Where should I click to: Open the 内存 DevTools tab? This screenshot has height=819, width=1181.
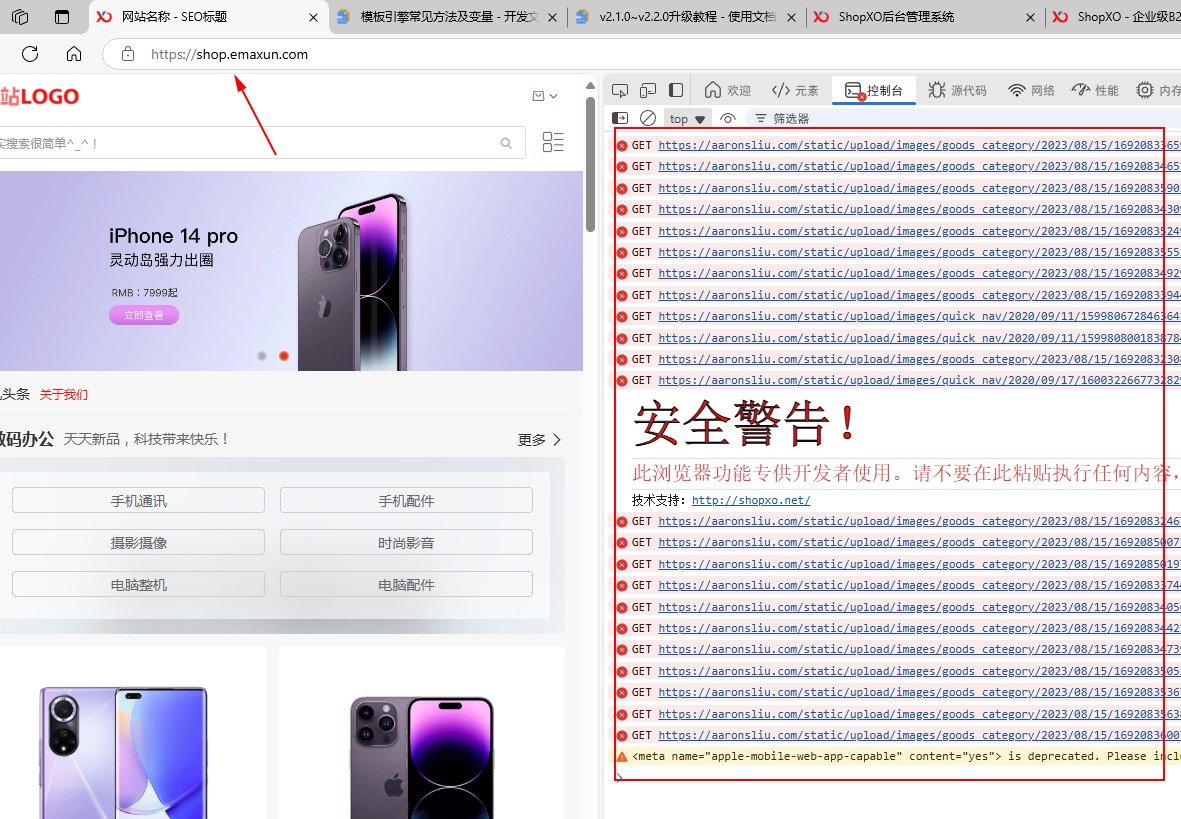(1158, 90)
